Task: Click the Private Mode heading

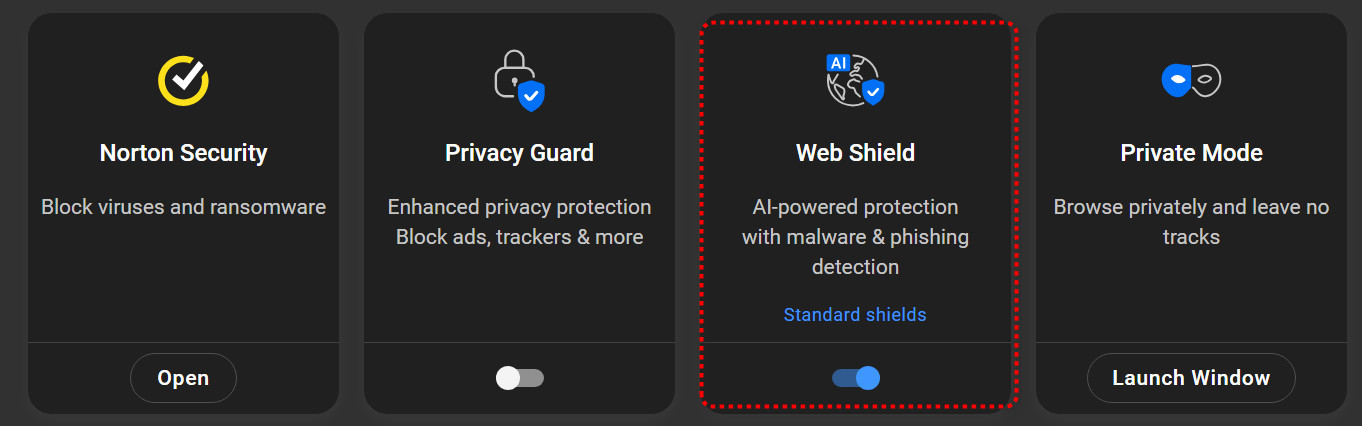Action: (1191, 153)
